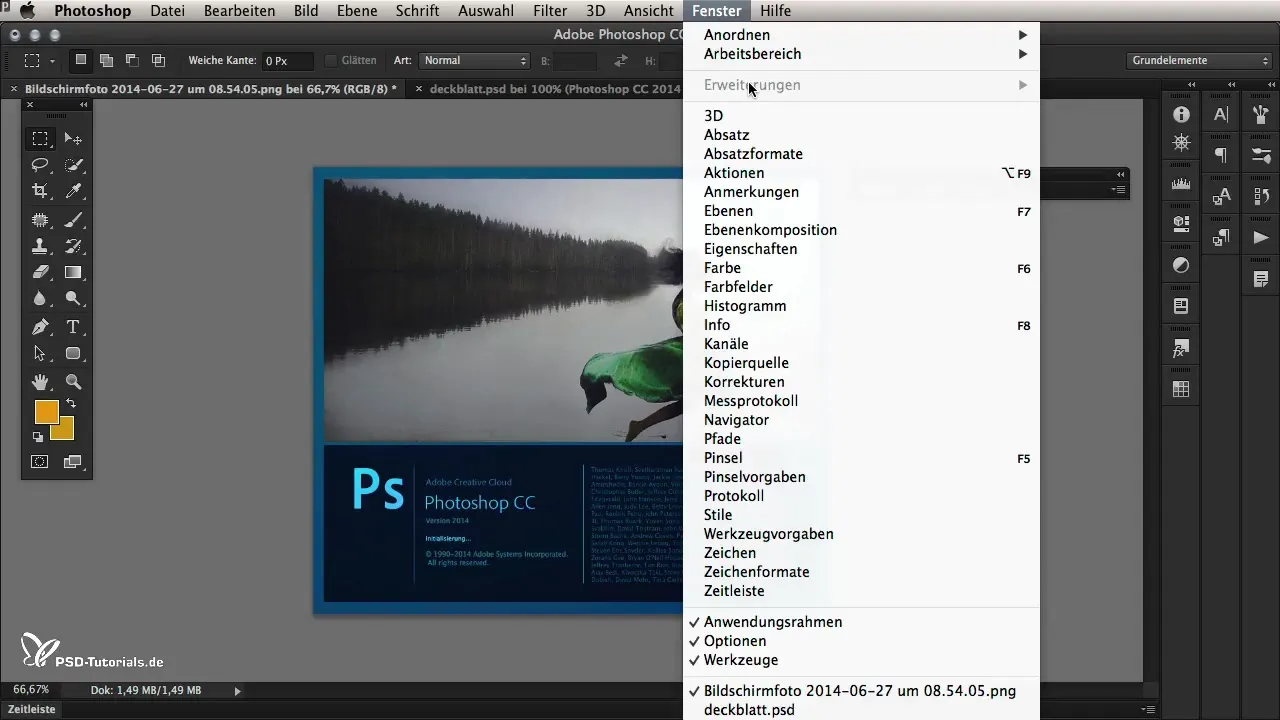
Task: Open the Art Normal dropdown
Action: 475,61
